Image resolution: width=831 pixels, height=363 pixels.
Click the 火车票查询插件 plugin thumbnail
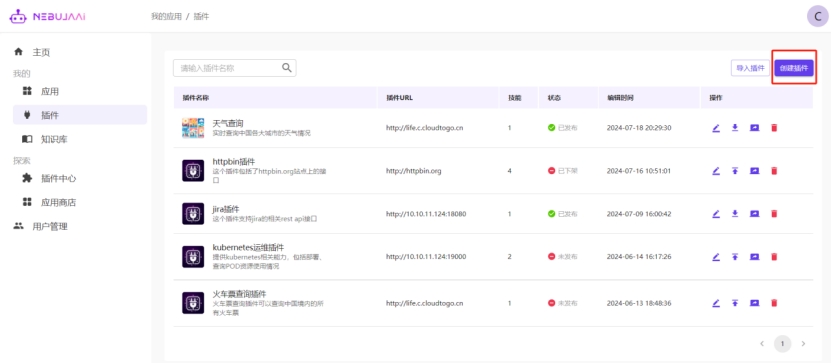point(193,303)
